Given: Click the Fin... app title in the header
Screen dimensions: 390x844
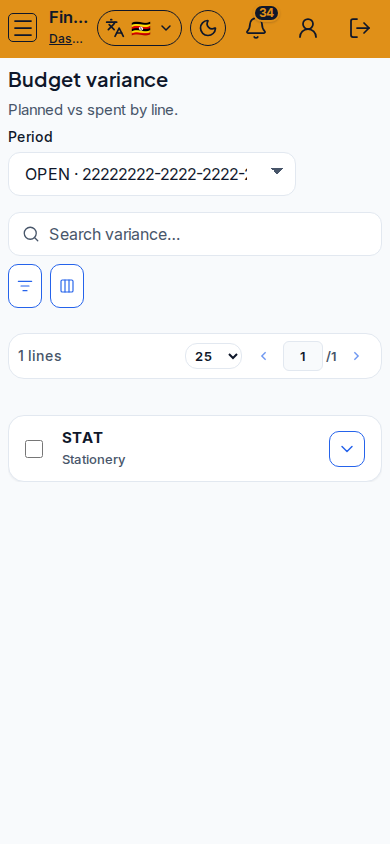Looking at the screenshot, I should [x=68, y=17].
